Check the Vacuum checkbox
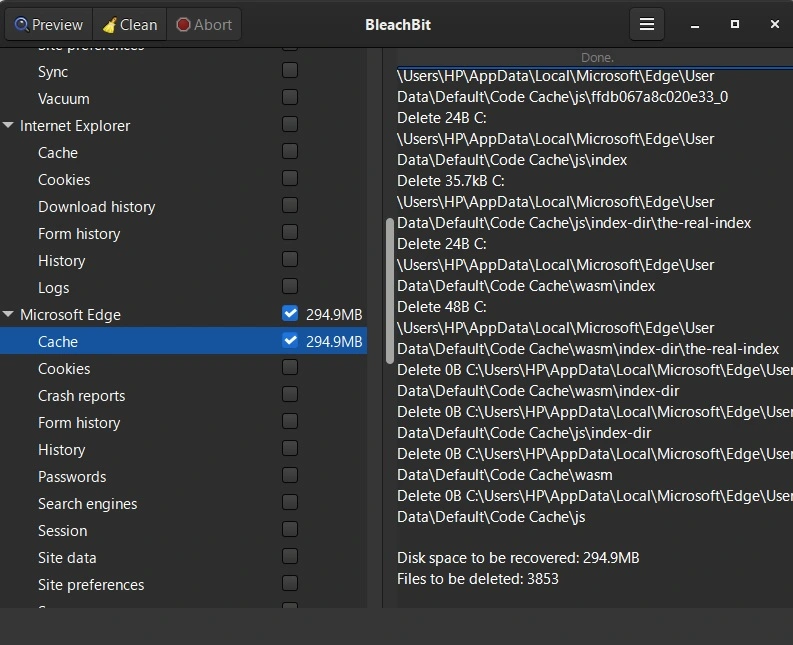The image size is (793, 645). [x=290, y=97]
